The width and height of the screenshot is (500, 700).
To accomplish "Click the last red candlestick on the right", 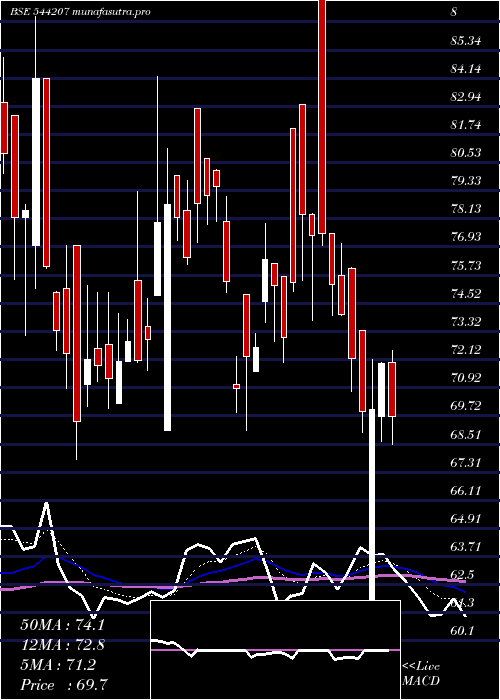I will pos(392,389).
